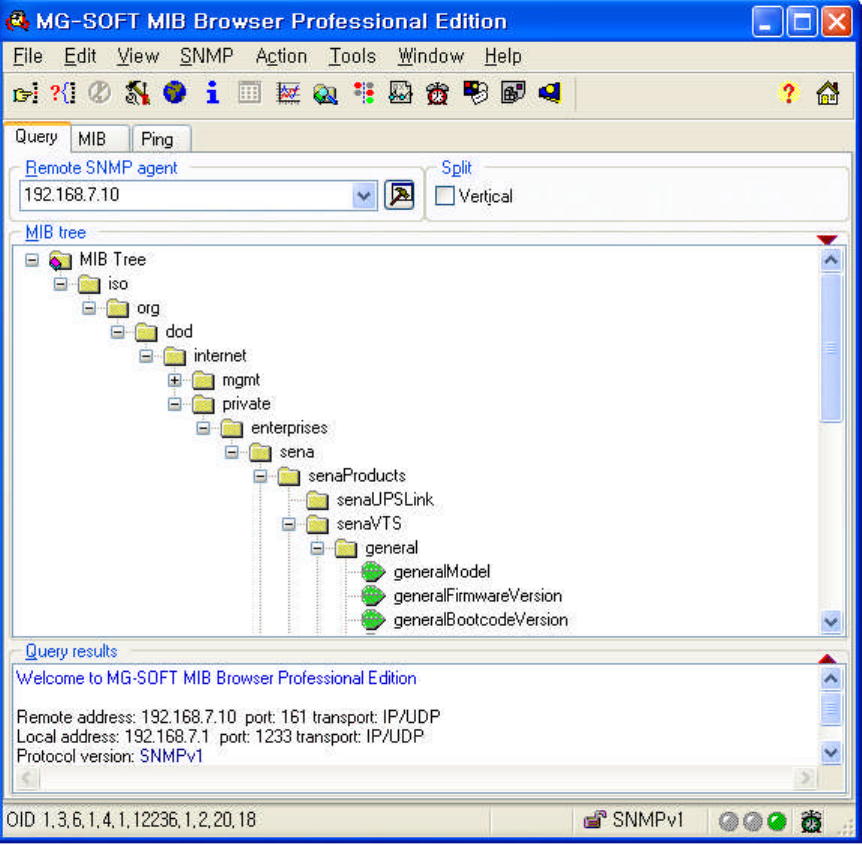Toggle the Vertical split checkbox

pyautogui.click(x=445, y=196)
